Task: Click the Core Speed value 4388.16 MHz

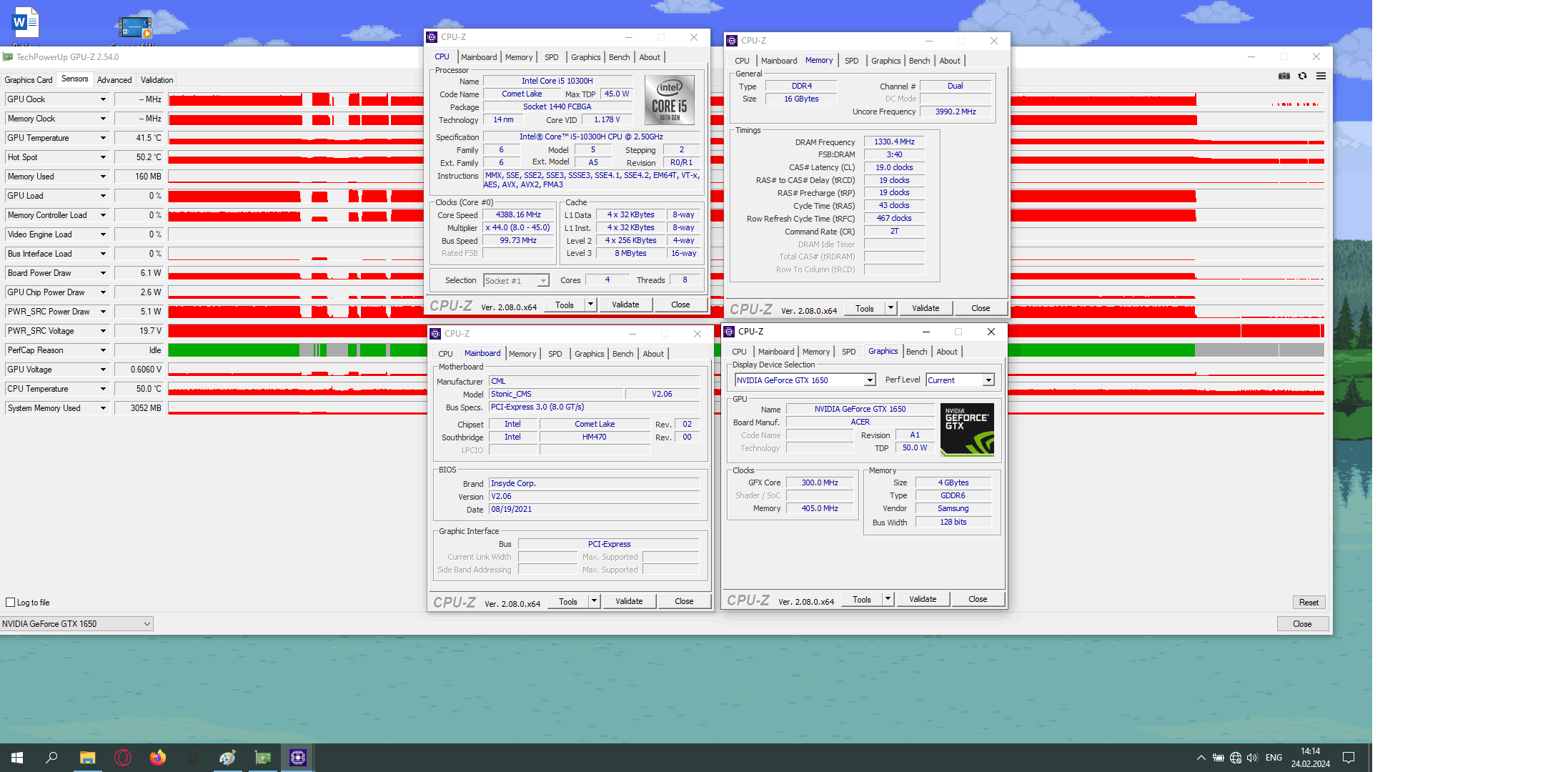Action: click(519, 214)
